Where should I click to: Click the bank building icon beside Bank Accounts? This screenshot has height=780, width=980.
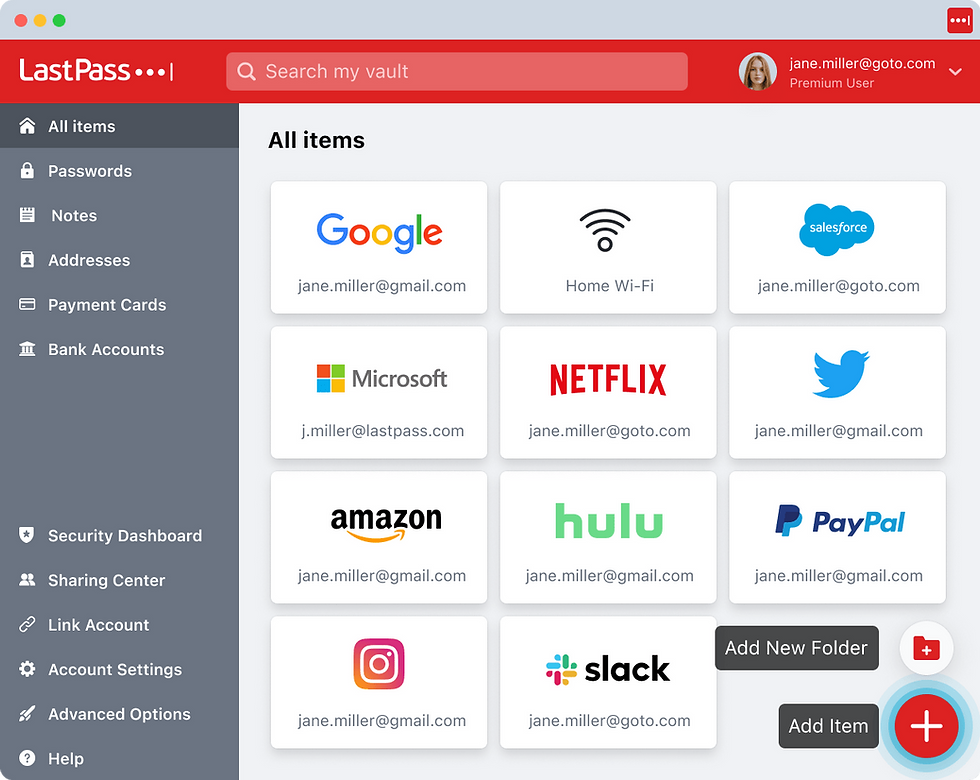point(27,349)
